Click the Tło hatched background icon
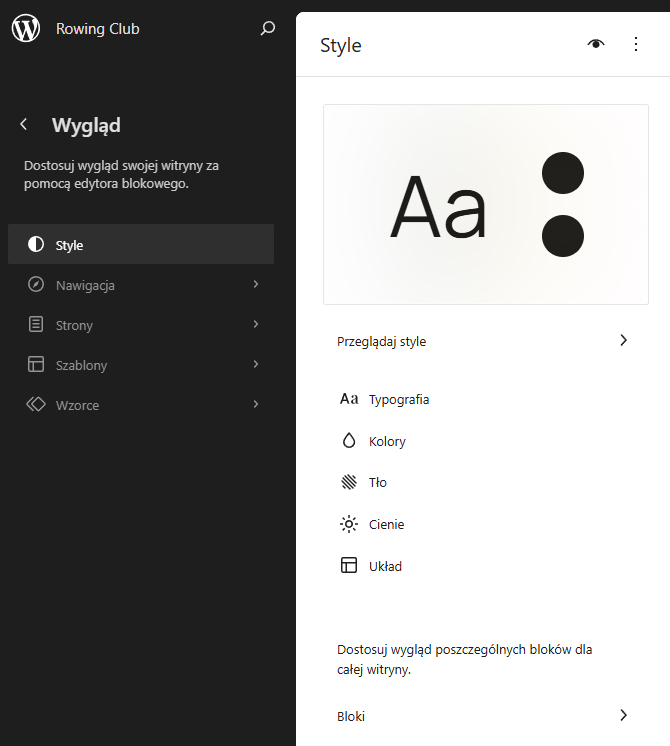Image resolution: width=670 pixels, height=746 pixels. point(349,482)
